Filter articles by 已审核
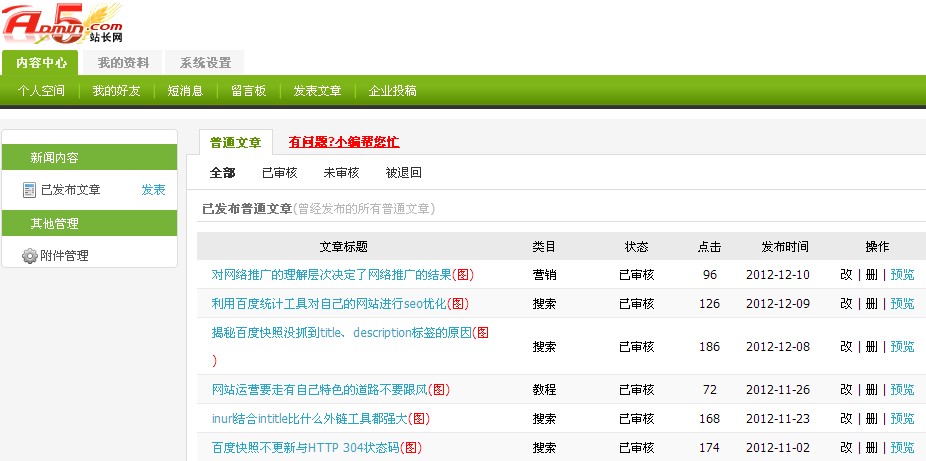 pyautogui.click(x=279, y=173)
